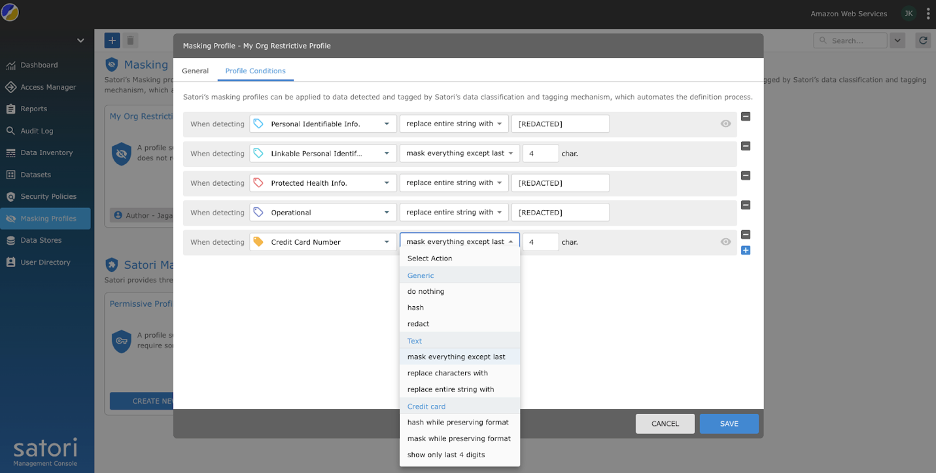The height and width of the screenshot is (474, 936).
Task: Remove the Linkable Personal Identif... condition row
Action: coord(746,146)
